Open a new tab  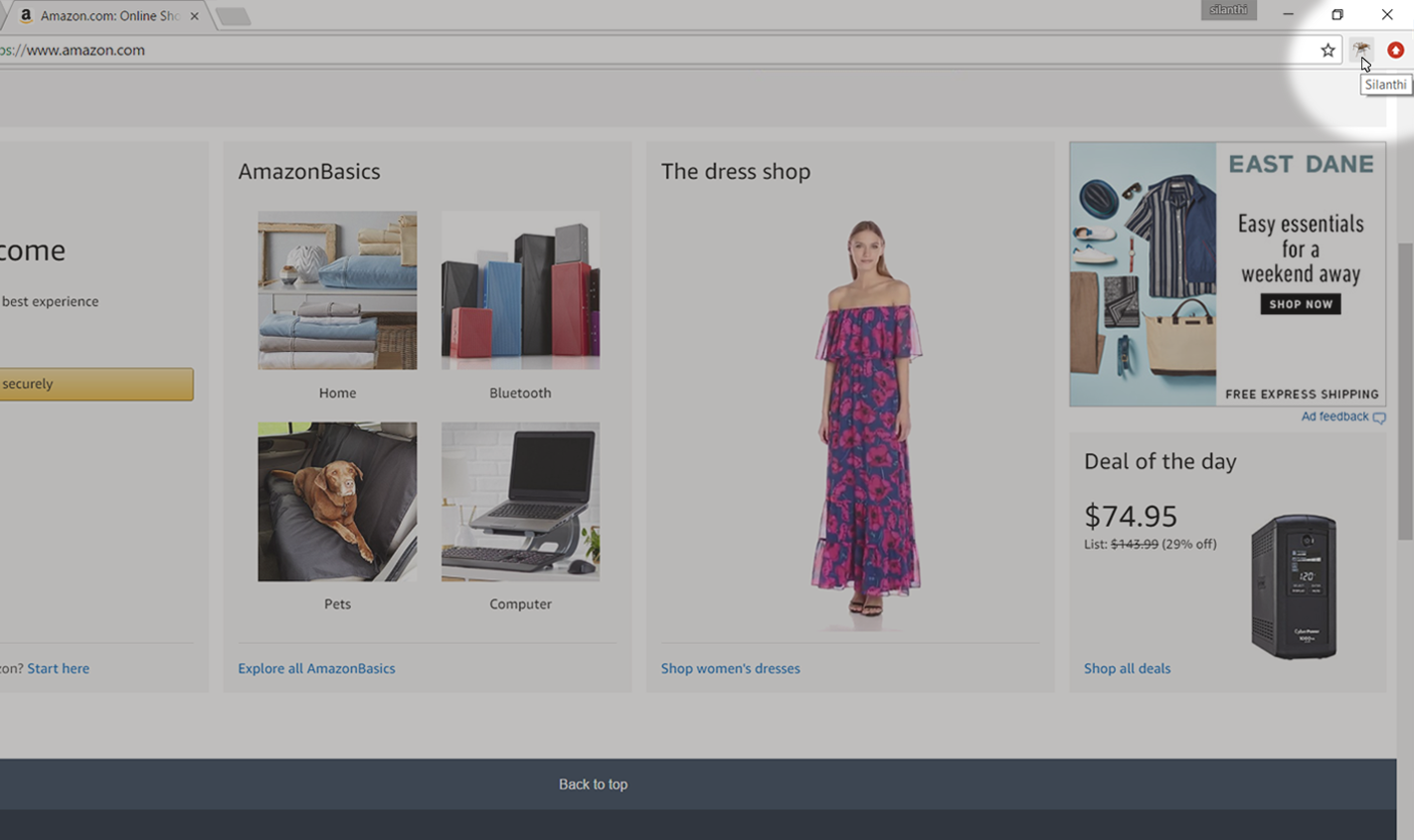(x=233, y=16)
